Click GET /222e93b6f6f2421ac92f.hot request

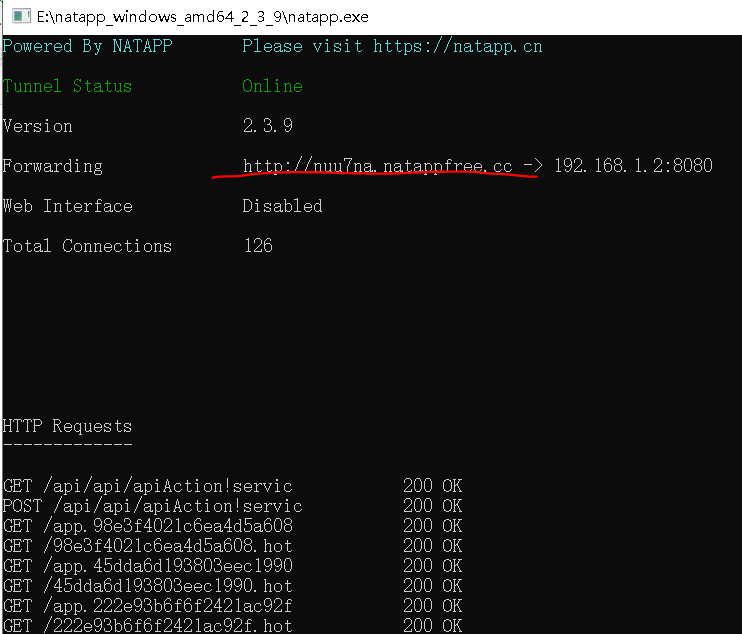click(148, 625)
